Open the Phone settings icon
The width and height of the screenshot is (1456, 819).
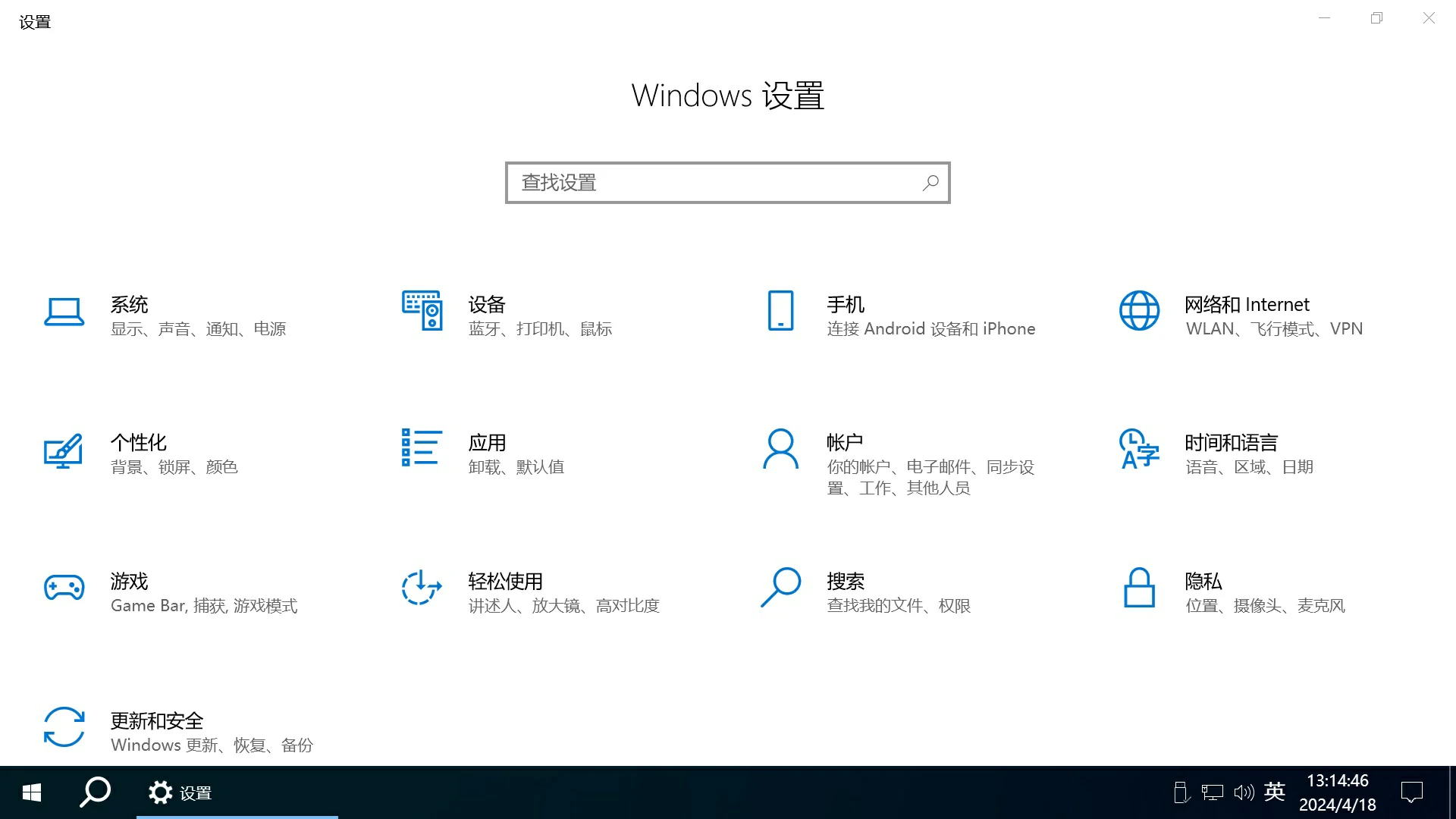pyautogui.click(x=780, y=311)
